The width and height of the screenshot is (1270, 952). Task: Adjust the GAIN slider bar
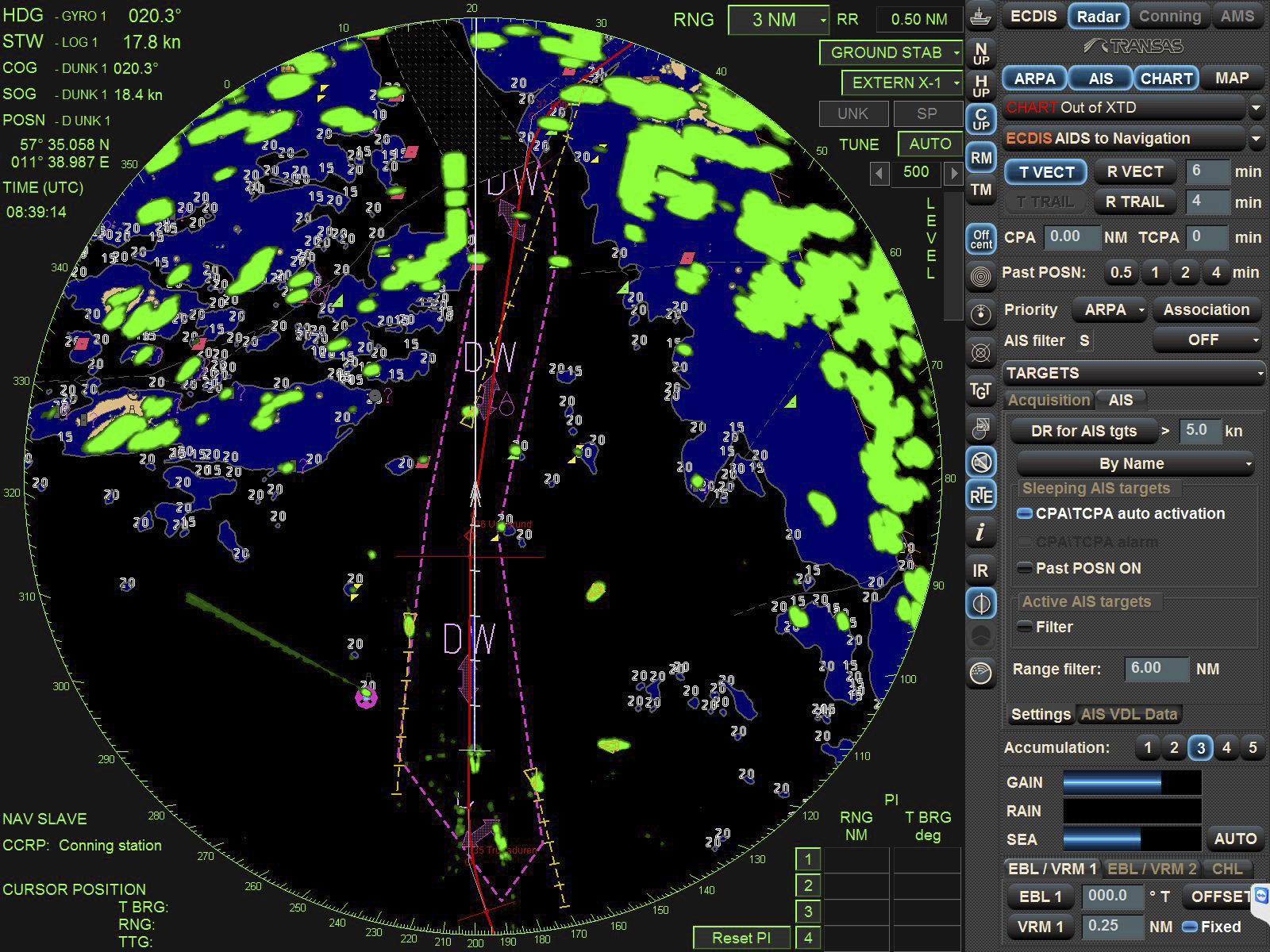point(1131,783)
